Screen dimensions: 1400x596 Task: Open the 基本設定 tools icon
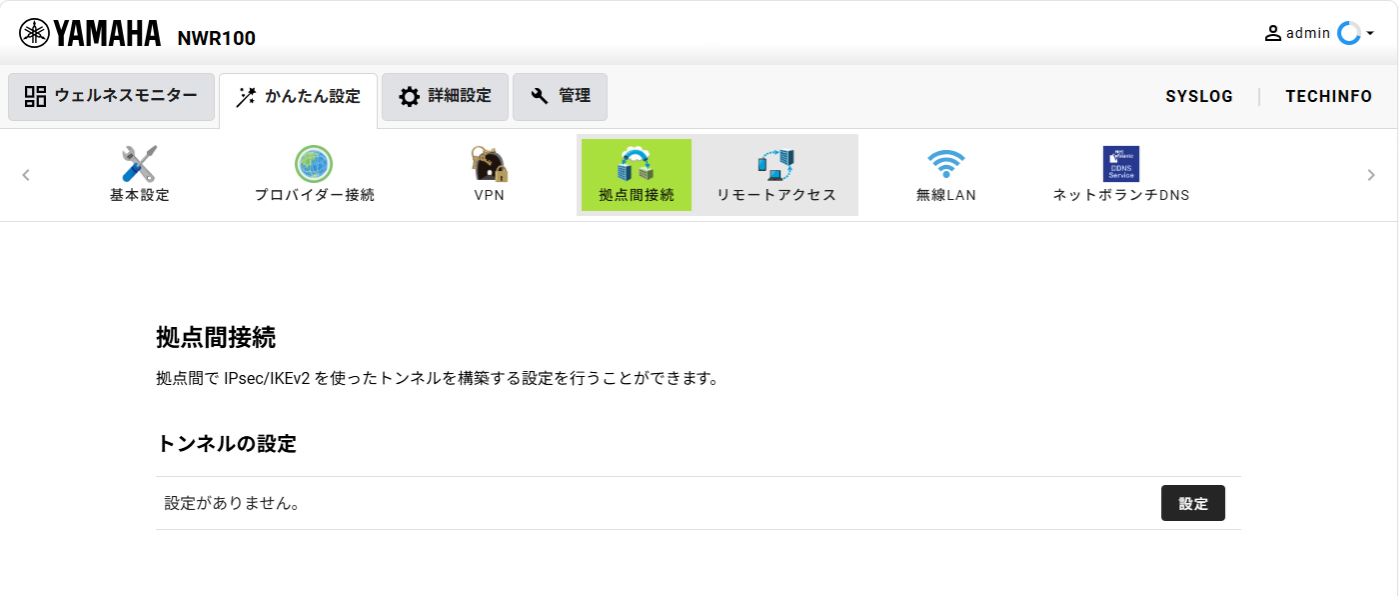[x=139, y=164]
